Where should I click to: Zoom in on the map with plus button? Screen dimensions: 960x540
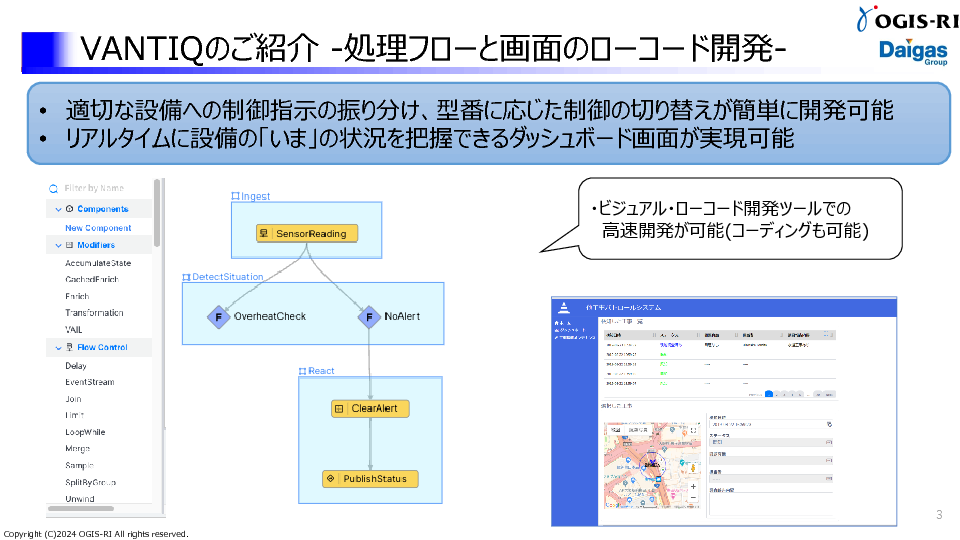693,487
